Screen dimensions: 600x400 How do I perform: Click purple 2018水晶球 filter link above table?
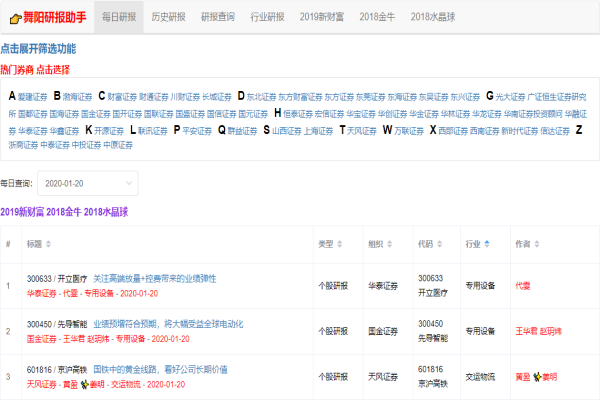[106, 212]
